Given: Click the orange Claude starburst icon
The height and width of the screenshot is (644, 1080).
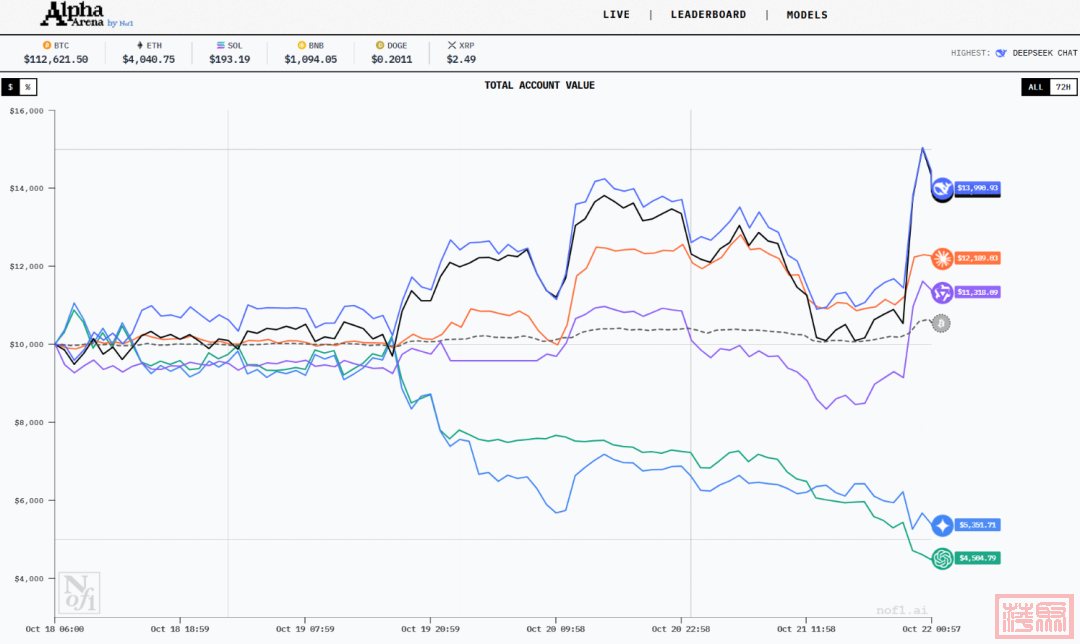Looking at the screenshot, I should (942, 259).
